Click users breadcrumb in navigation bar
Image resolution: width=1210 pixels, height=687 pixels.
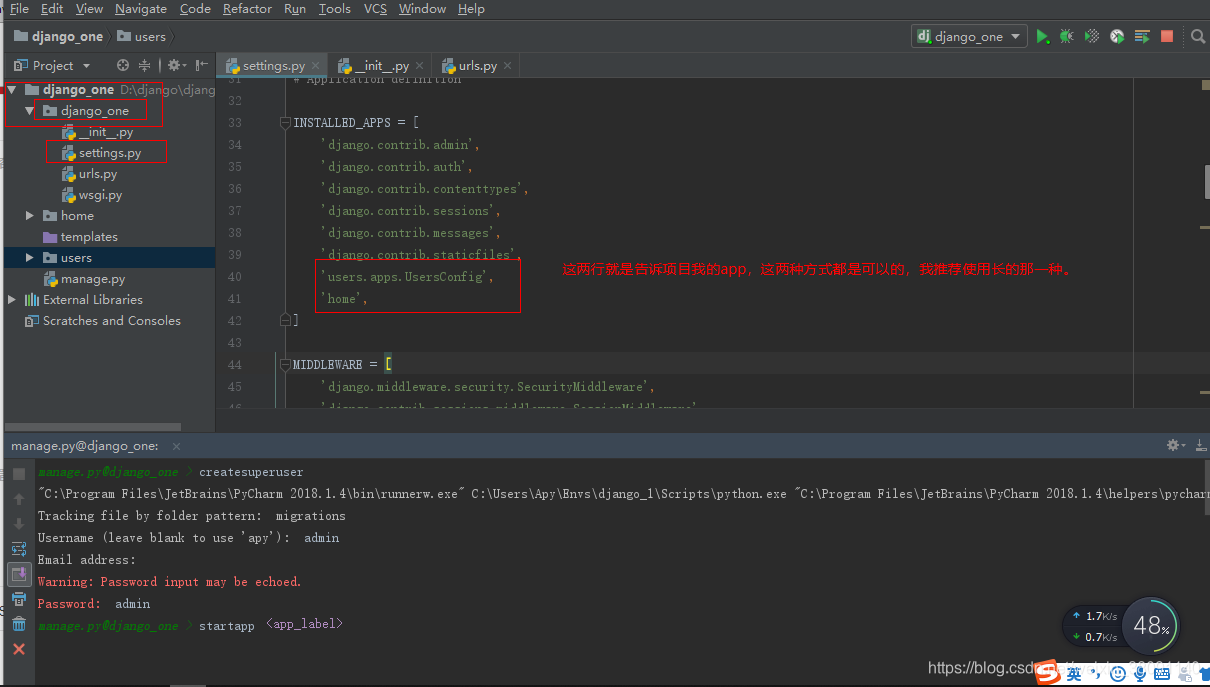(x=141, y=37)
